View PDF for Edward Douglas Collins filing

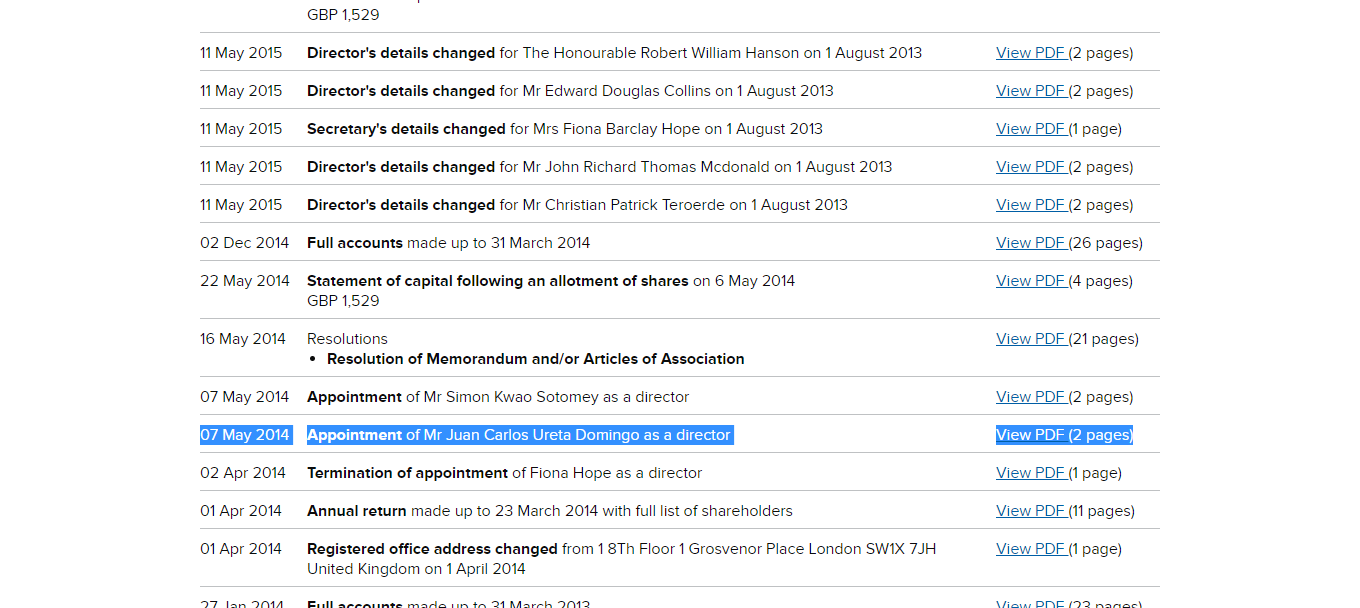click(1031, 91)
